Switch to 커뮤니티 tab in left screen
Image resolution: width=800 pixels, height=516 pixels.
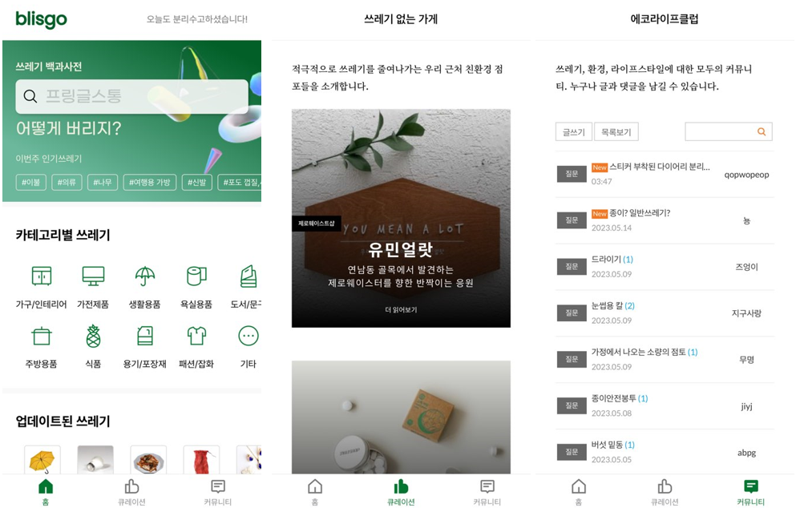coord(218,493)
